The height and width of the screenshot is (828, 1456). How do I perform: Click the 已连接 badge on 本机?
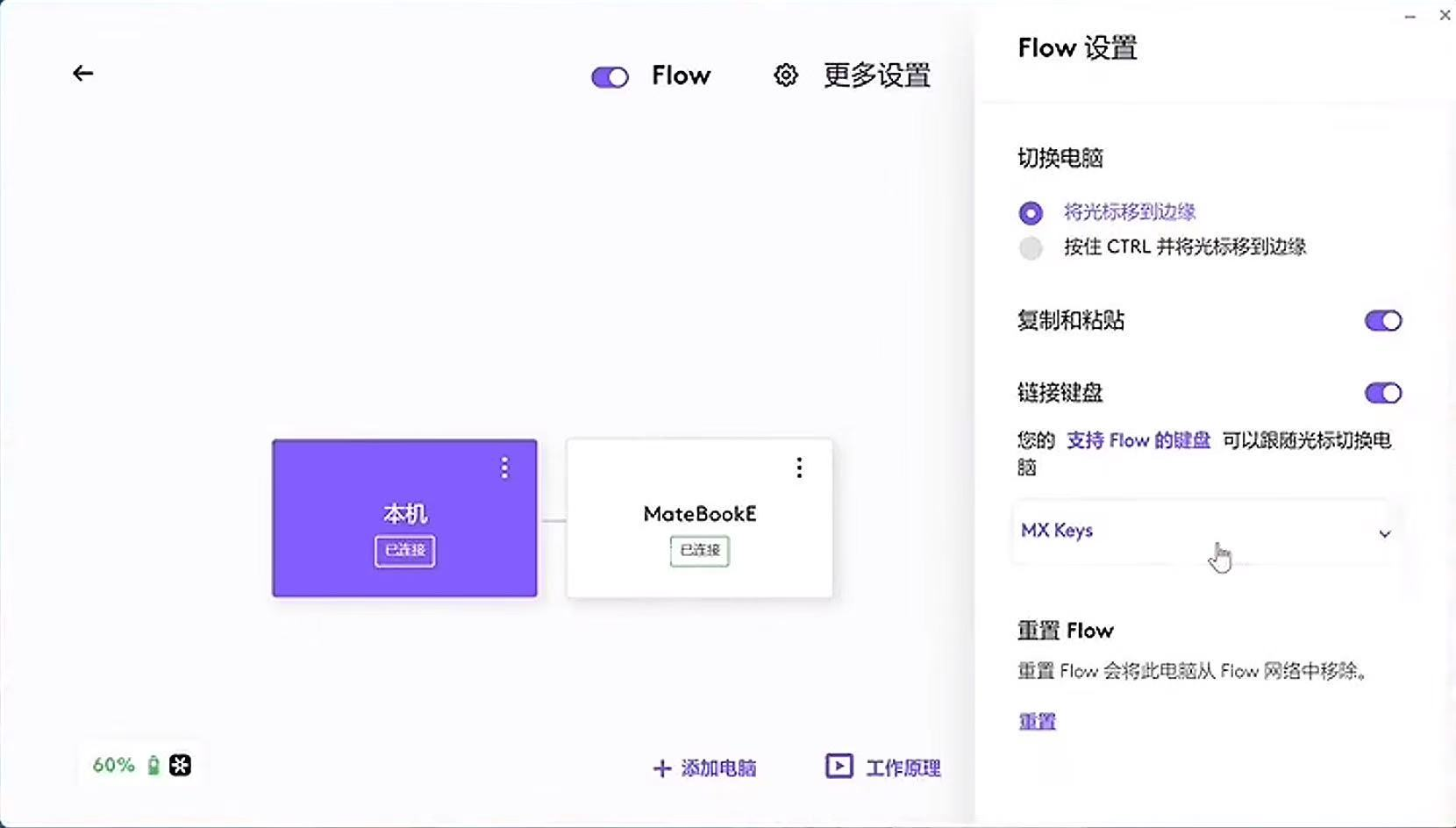[404, 551]
